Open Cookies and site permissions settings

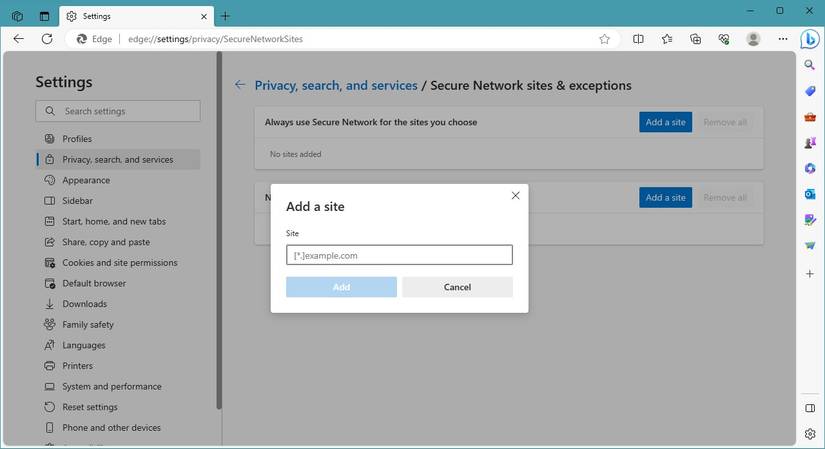point(119,263)
